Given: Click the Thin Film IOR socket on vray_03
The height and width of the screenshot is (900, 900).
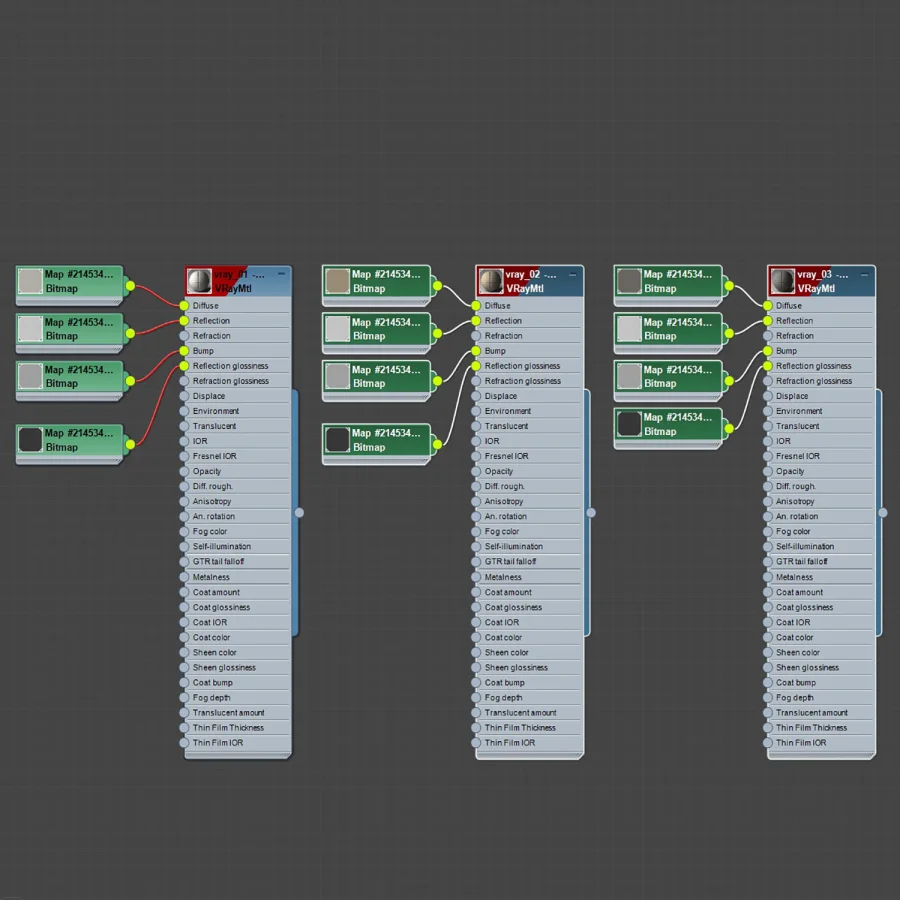Looking at the screenshot, I should click(767, 743).
